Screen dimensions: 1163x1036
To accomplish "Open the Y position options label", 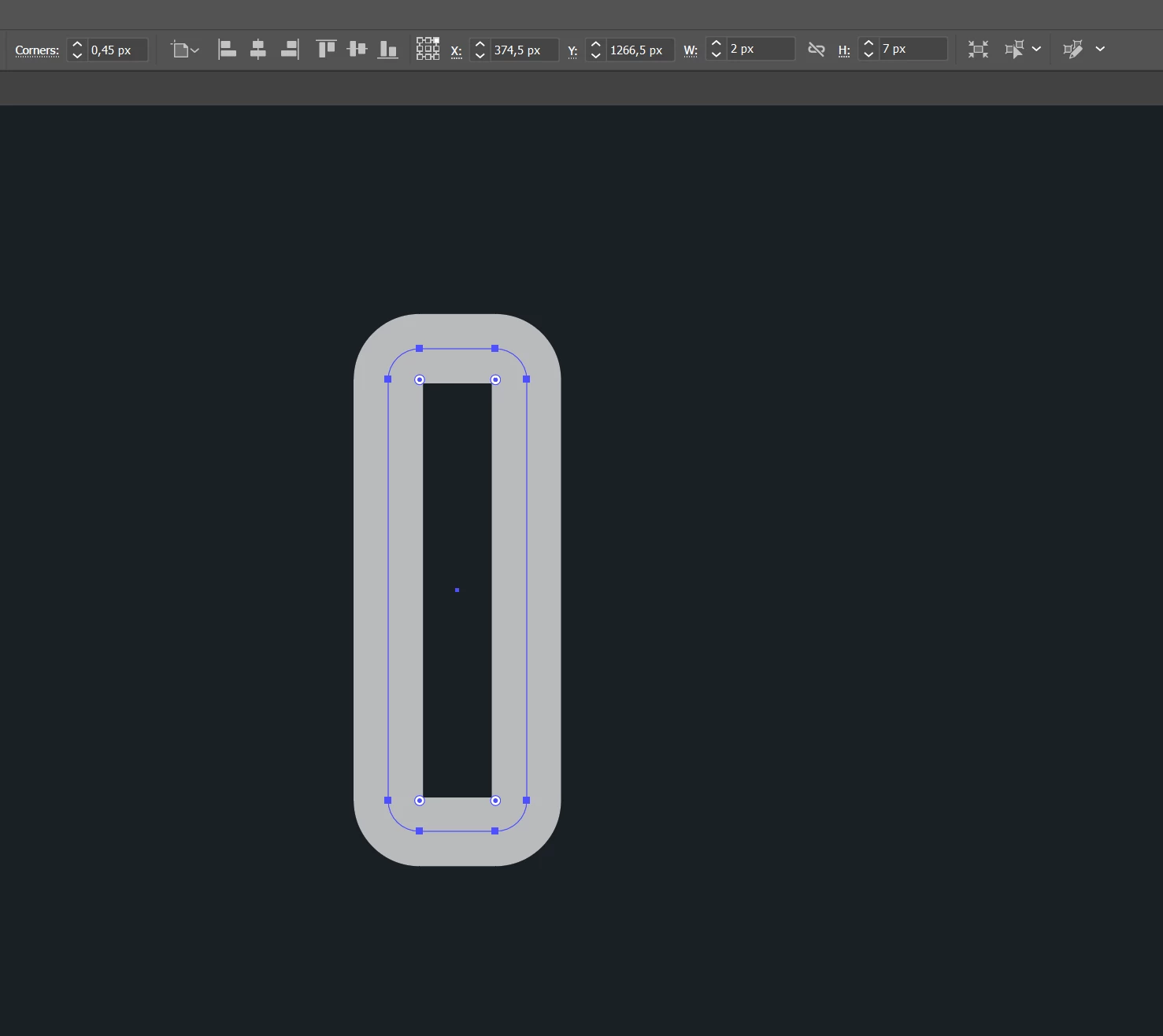I will tap(572, 51).
